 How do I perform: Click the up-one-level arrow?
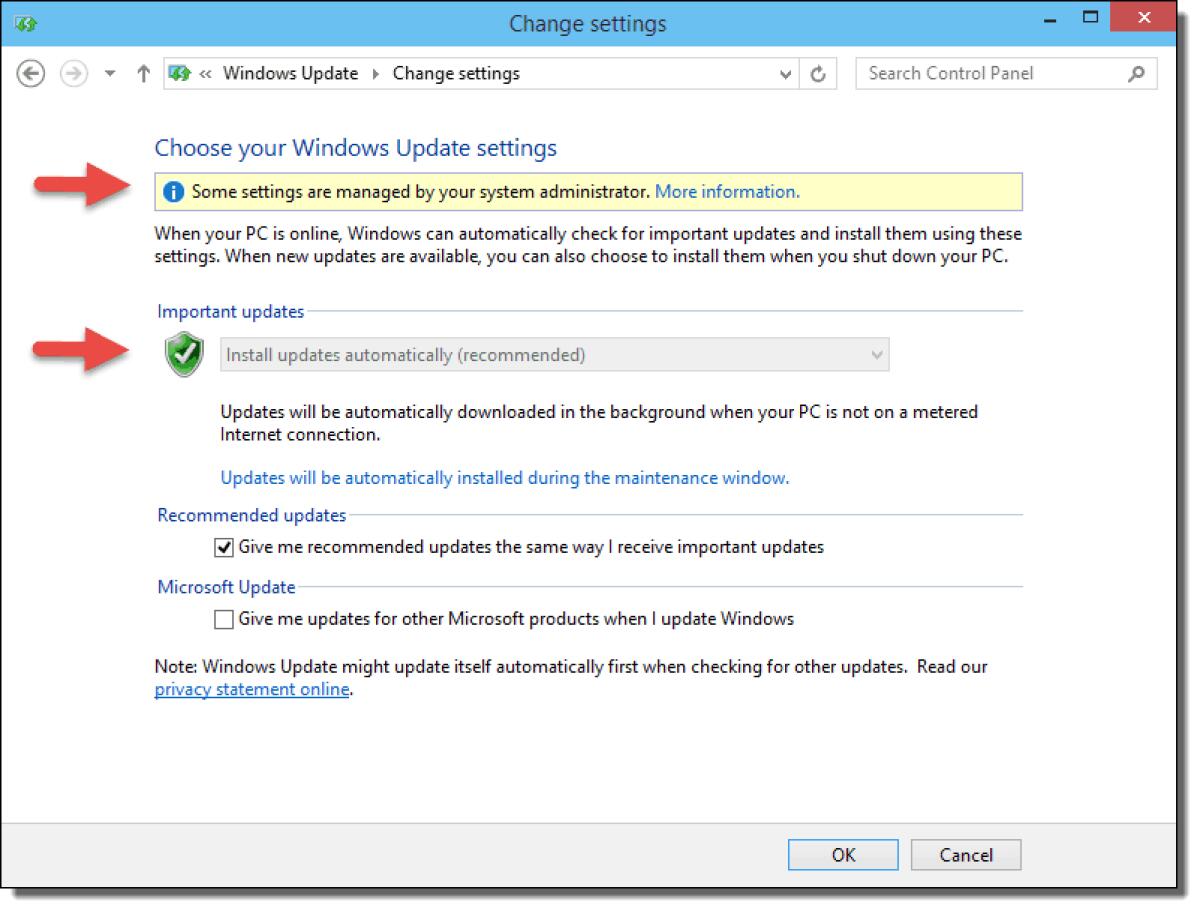142,73
